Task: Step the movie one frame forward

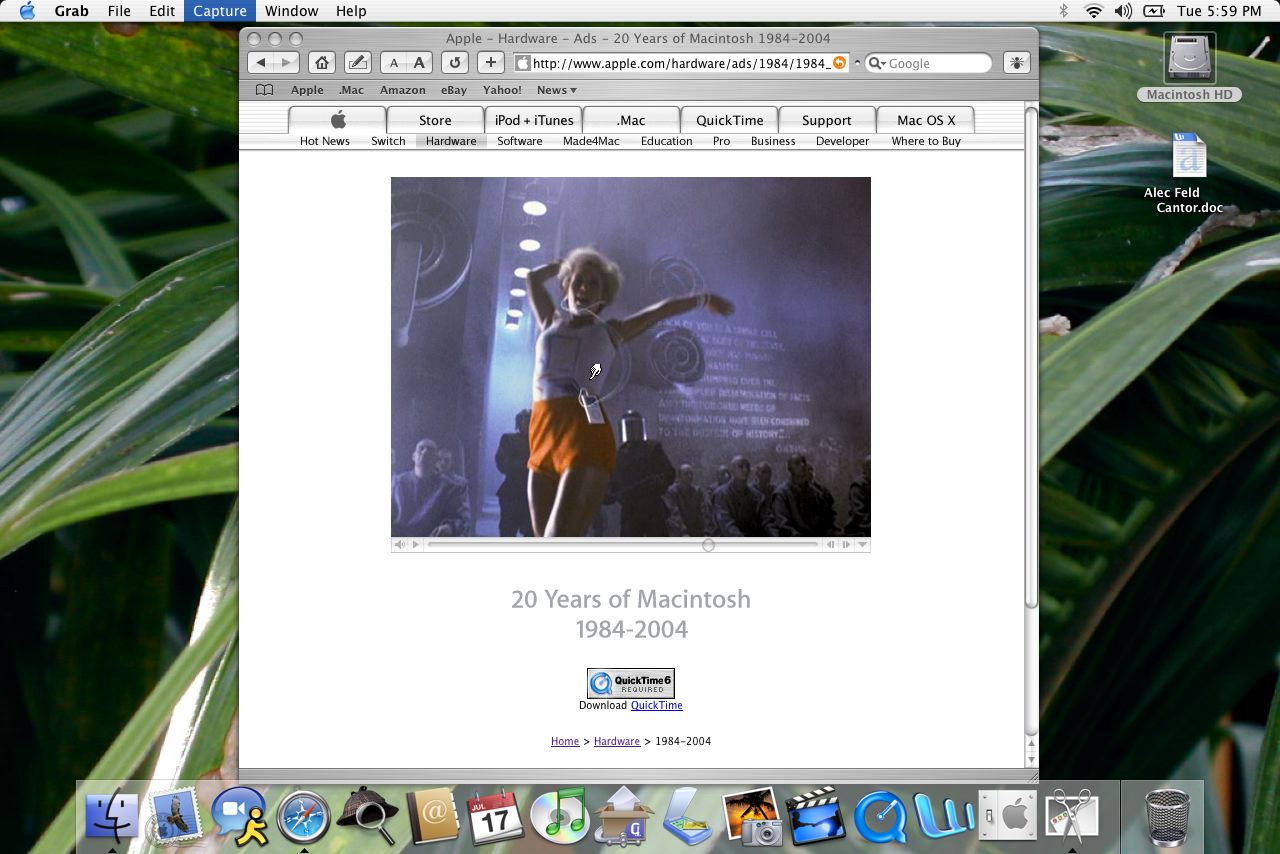Action: [846, 545]
